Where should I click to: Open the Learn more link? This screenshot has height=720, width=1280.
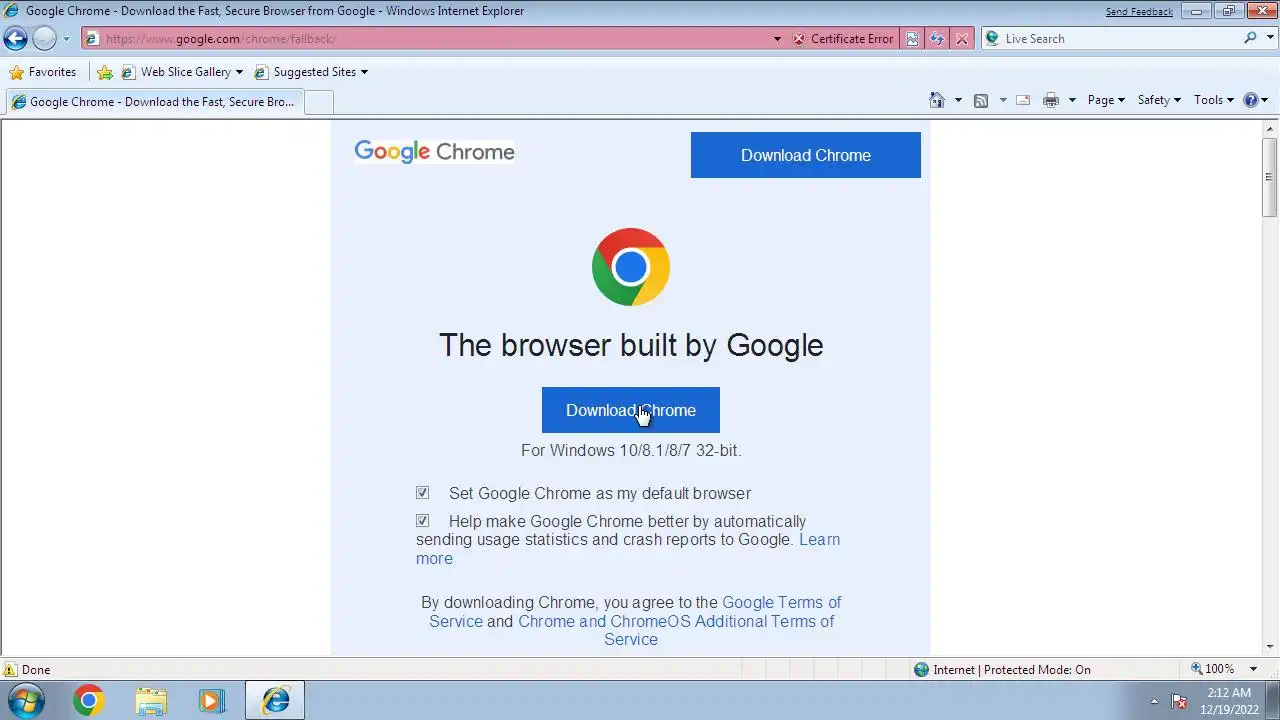click(819, 540)
